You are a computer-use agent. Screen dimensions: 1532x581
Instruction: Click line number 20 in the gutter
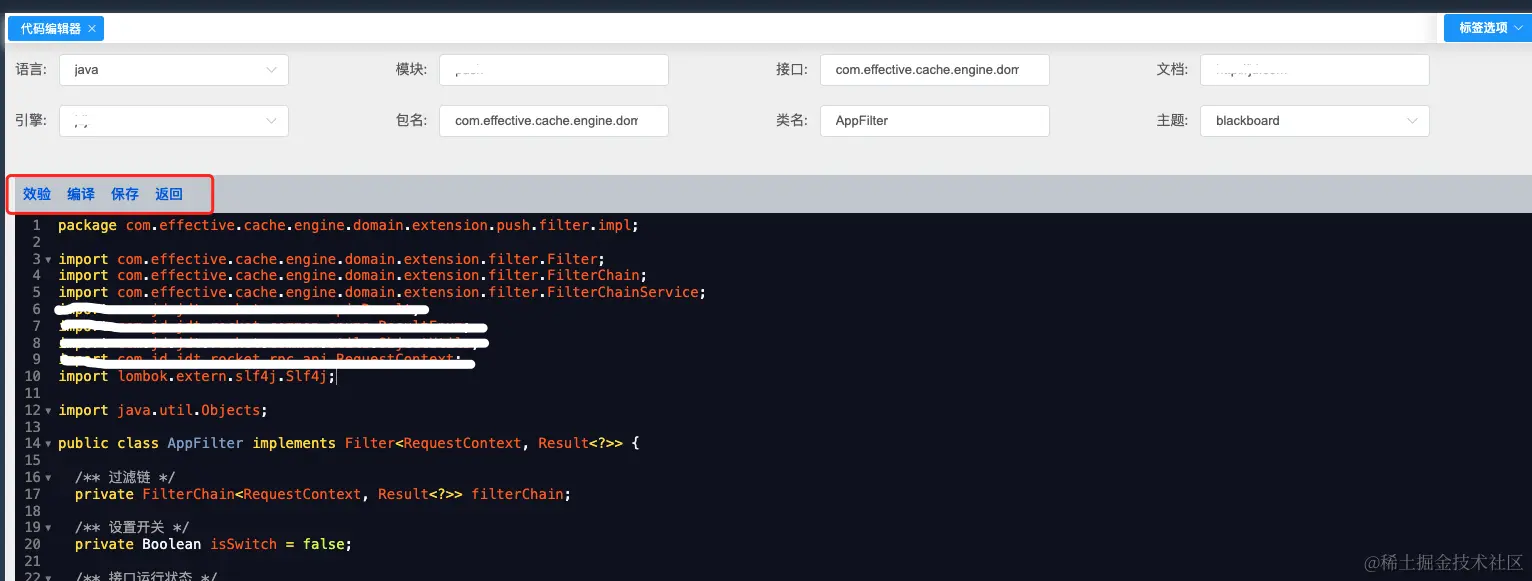(x=33, y=544)
